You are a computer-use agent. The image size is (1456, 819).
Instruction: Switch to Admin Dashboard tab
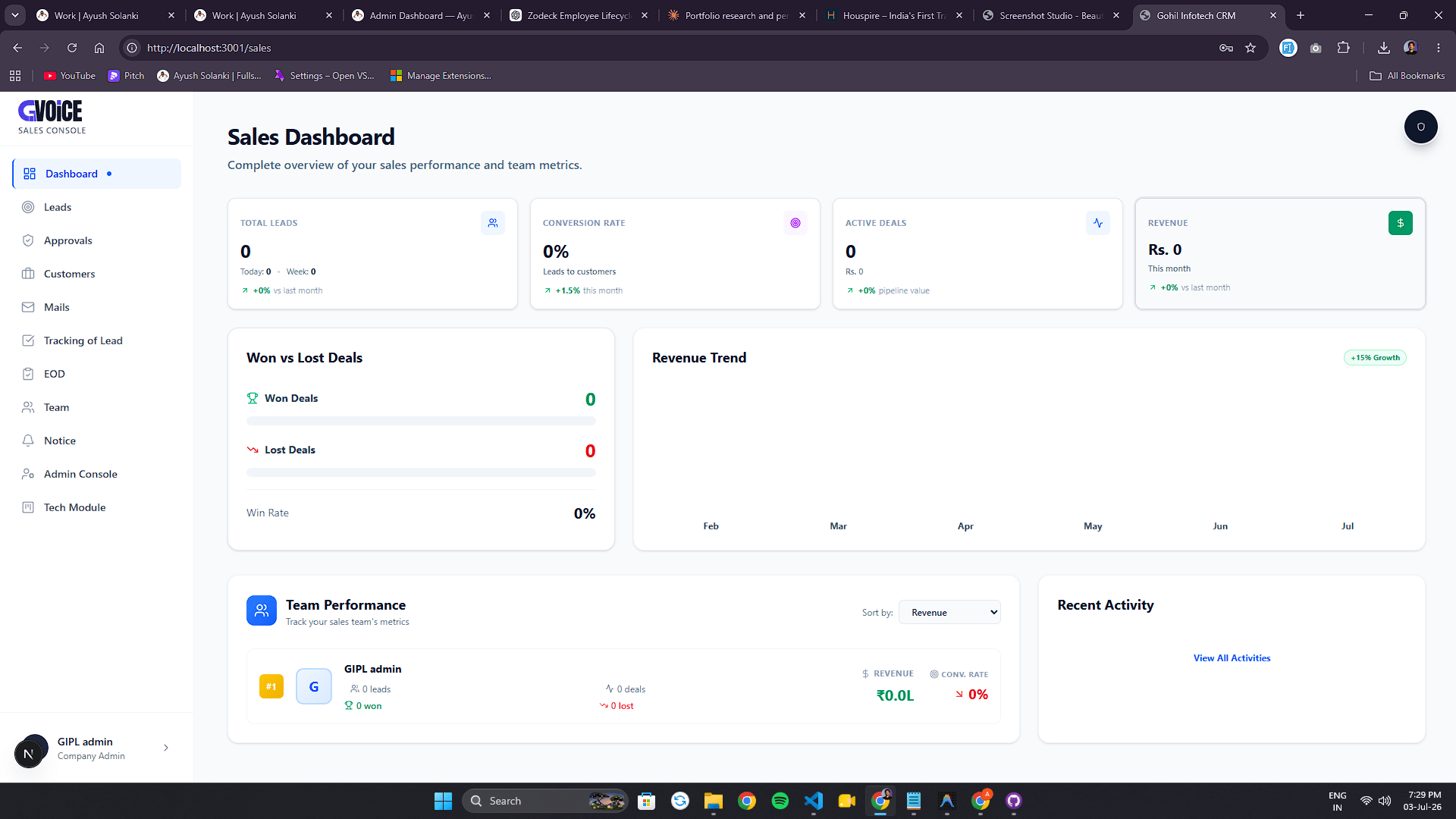tap(421, 15)
